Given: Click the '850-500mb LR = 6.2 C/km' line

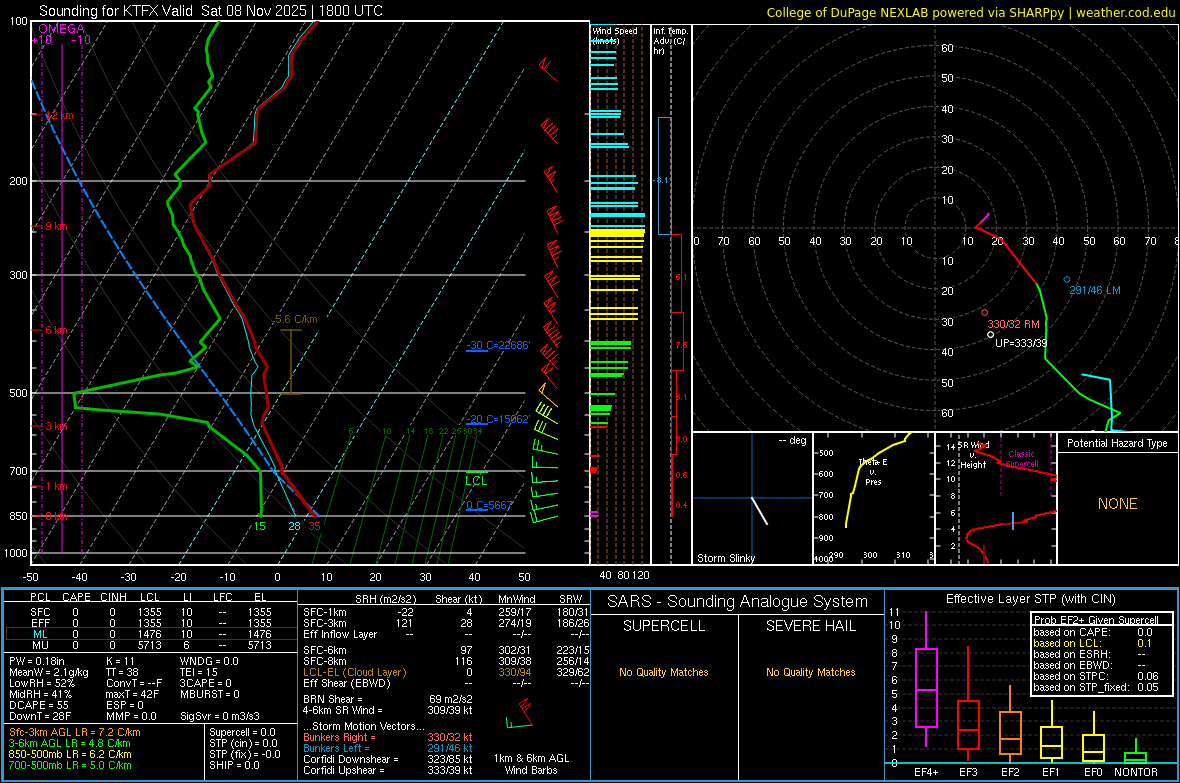Looking at the screenshot, I should 70,754.
